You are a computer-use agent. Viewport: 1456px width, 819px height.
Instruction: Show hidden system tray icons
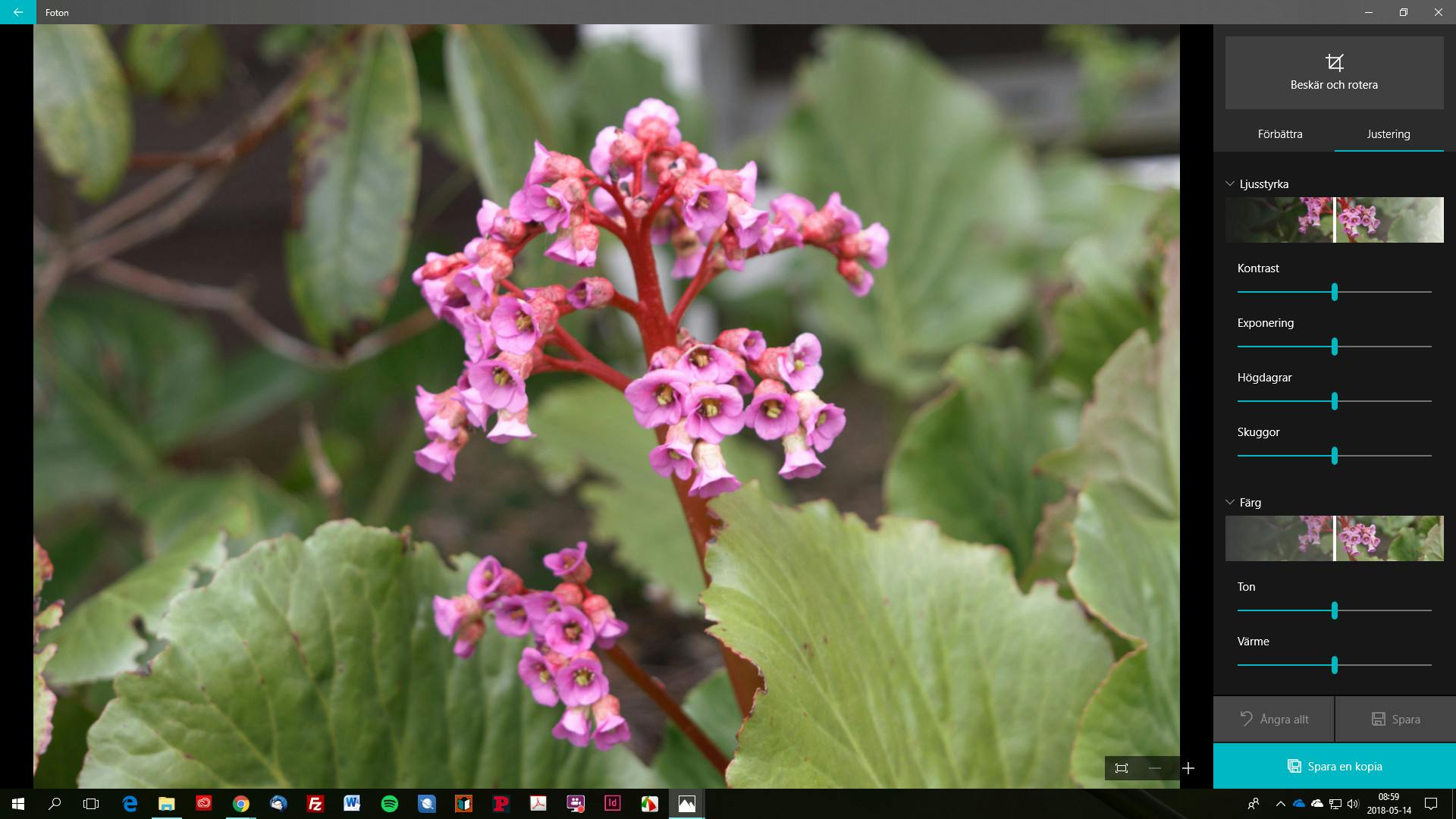point(1280,804)
